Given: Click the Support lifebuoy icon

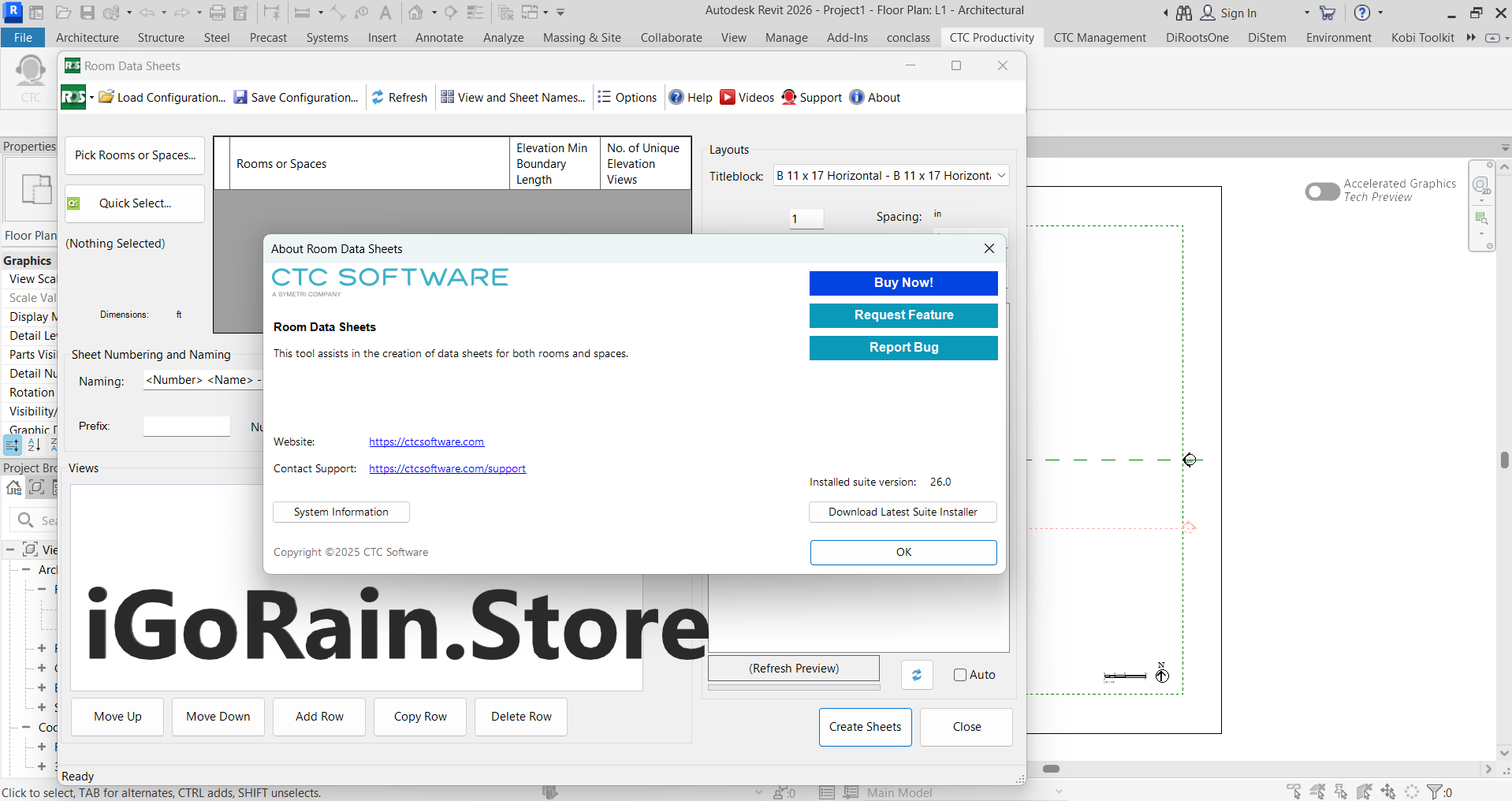Looking at the screenshot, I should pyautogui.click(x=788, y=97).
